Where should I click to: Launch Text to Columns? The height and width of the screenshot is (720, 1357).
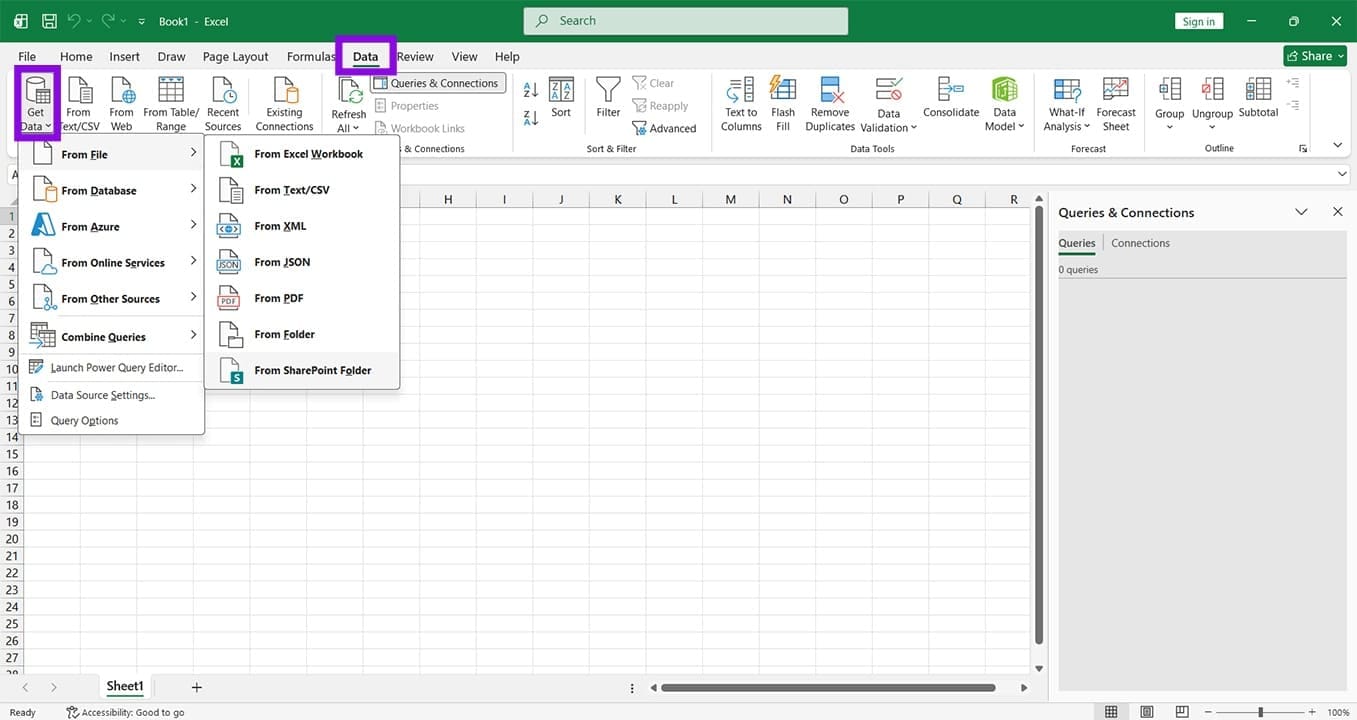[741, 104]
